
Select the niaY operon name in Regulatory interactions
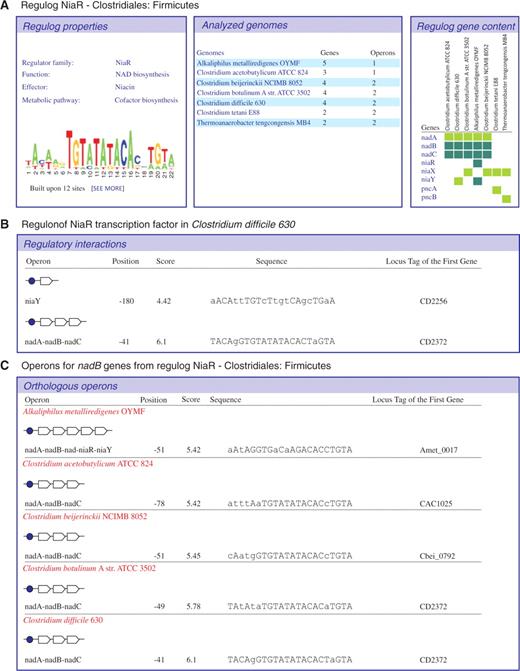click(x=33, y=301)
